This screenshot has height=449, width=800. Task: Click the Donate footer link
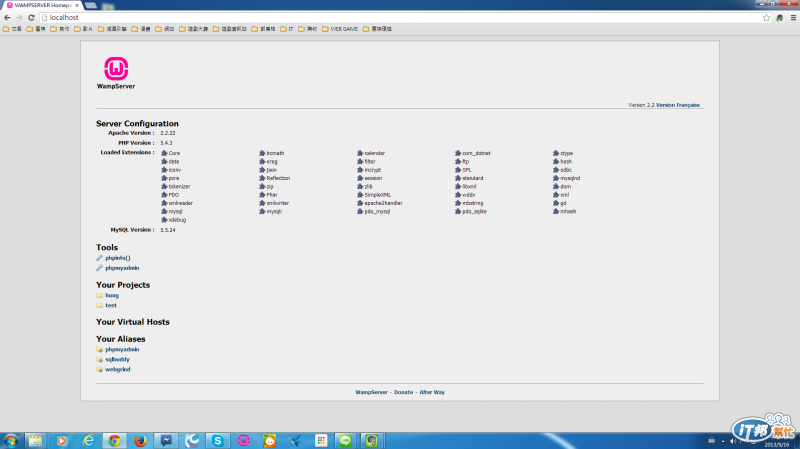pyautogui.click(x=404, y=392)
